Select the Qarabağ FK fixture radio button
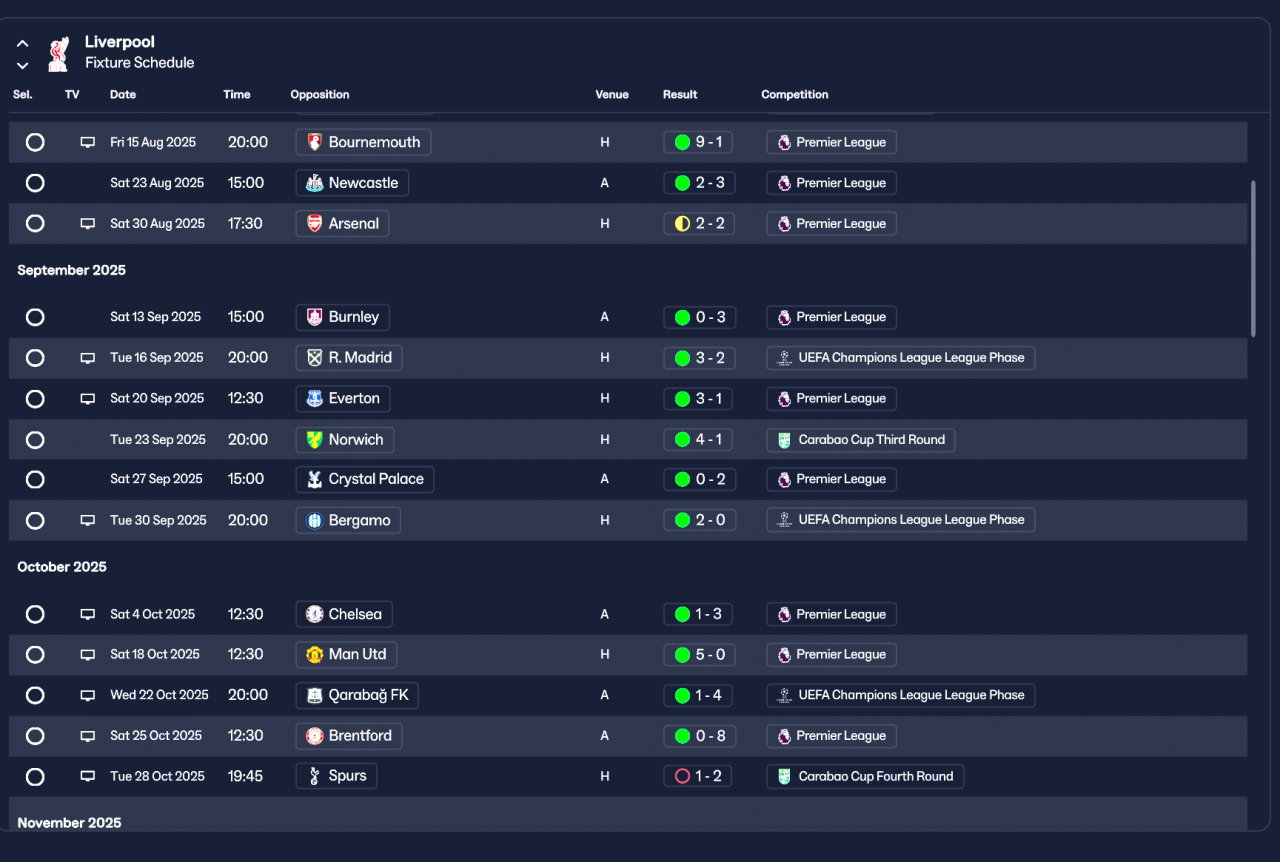 click(x=35, y=695)
